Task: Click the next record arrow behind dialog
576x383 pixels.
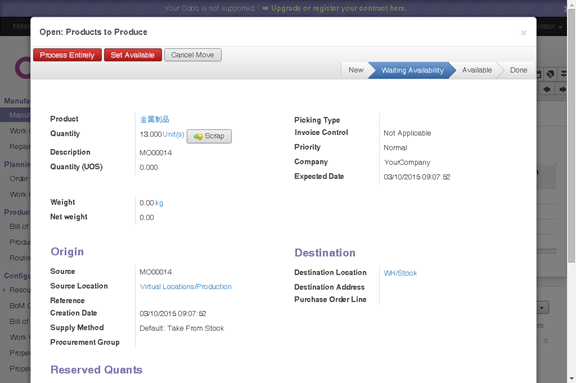Action: (x=562, y=89)
